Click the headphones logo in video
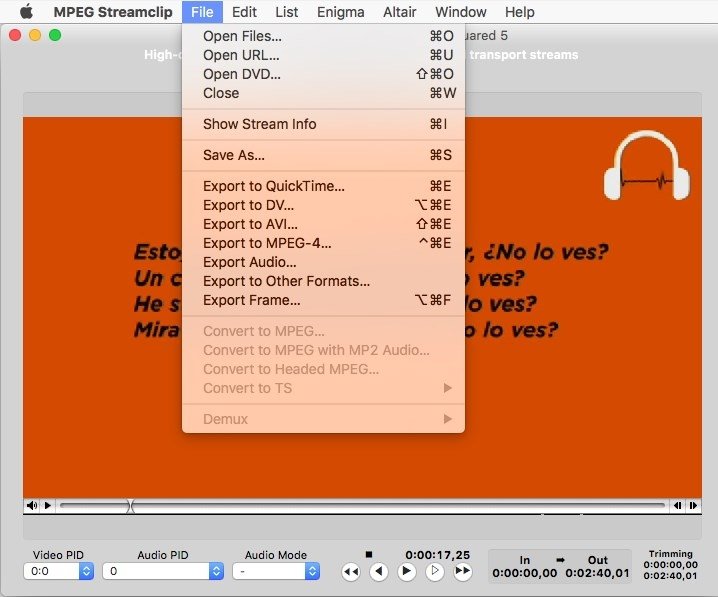Viewport: 718px width, 597px height. [x=647, y=166]
